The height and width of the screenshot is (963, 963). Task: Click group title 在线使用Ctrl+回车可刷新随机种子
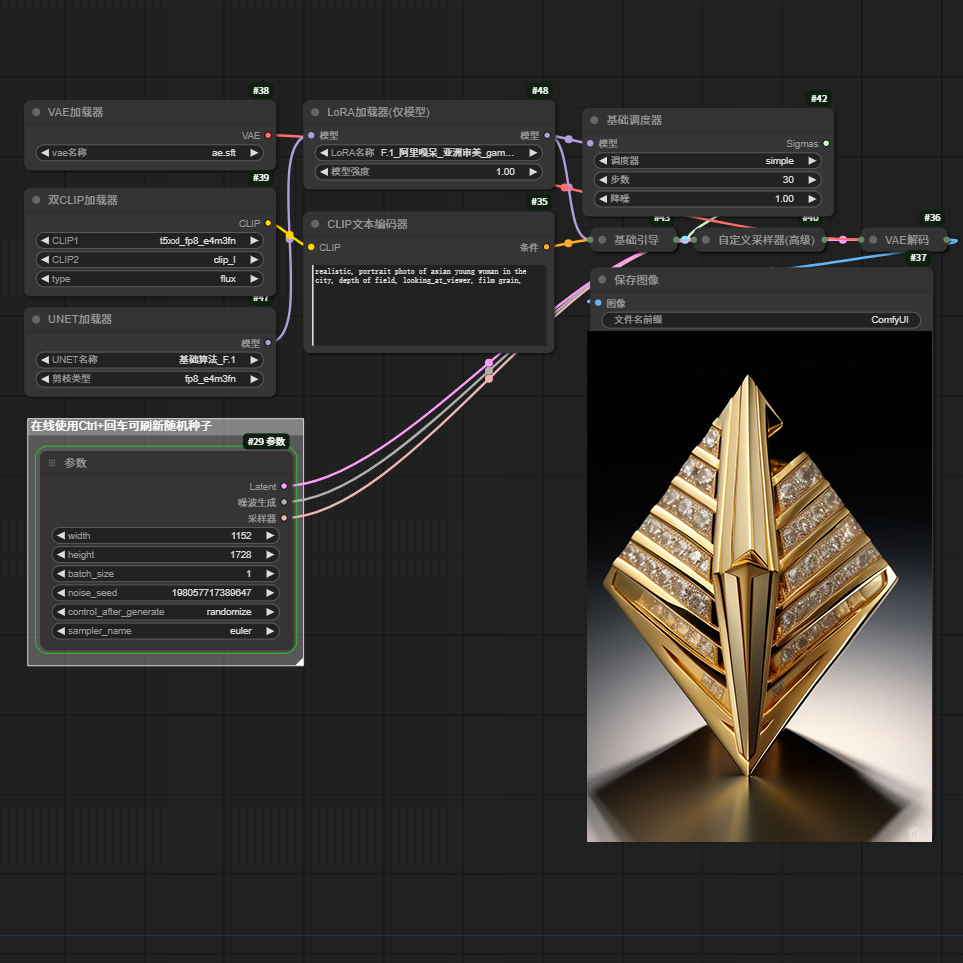tap(121, 426)
